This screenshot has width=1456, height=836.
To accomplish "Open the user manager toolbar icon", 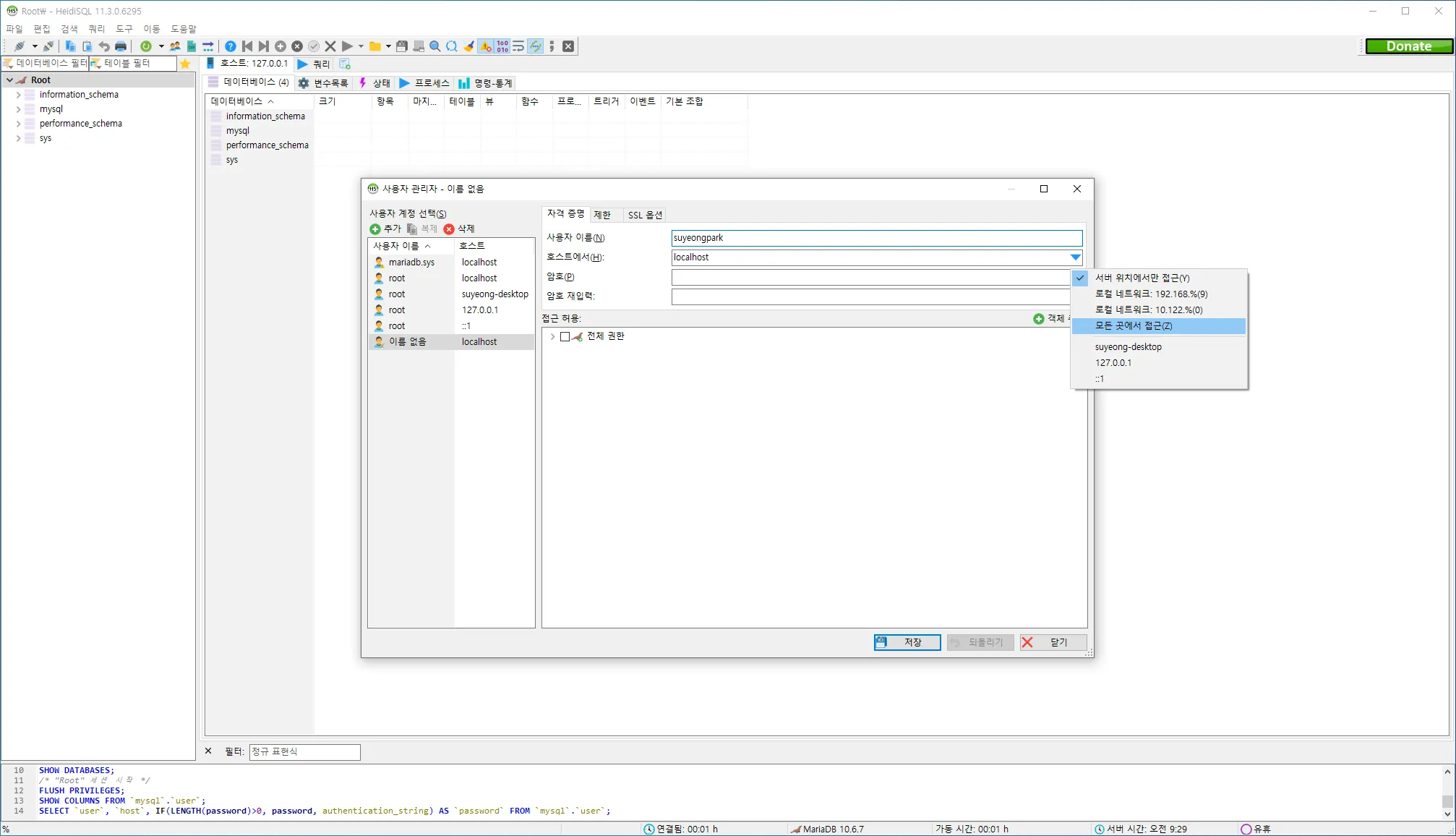I will pos(175,46).
